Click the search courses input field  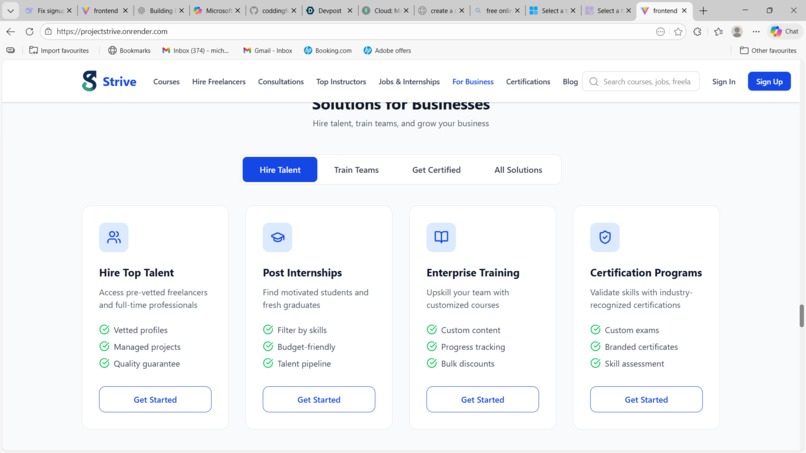point(641,81)
